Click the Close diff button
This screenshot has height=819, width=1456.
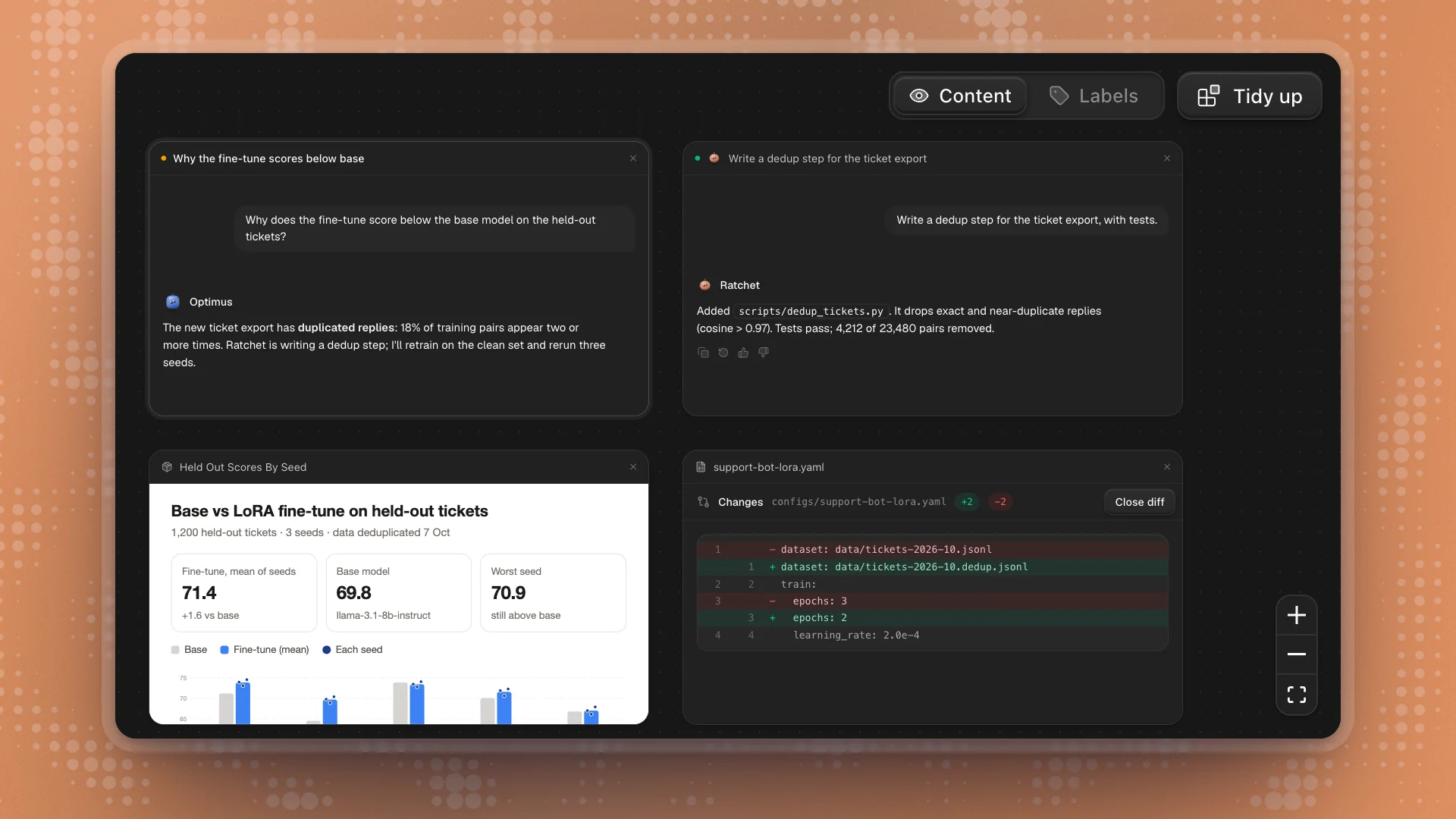(x=1139, y=502)
